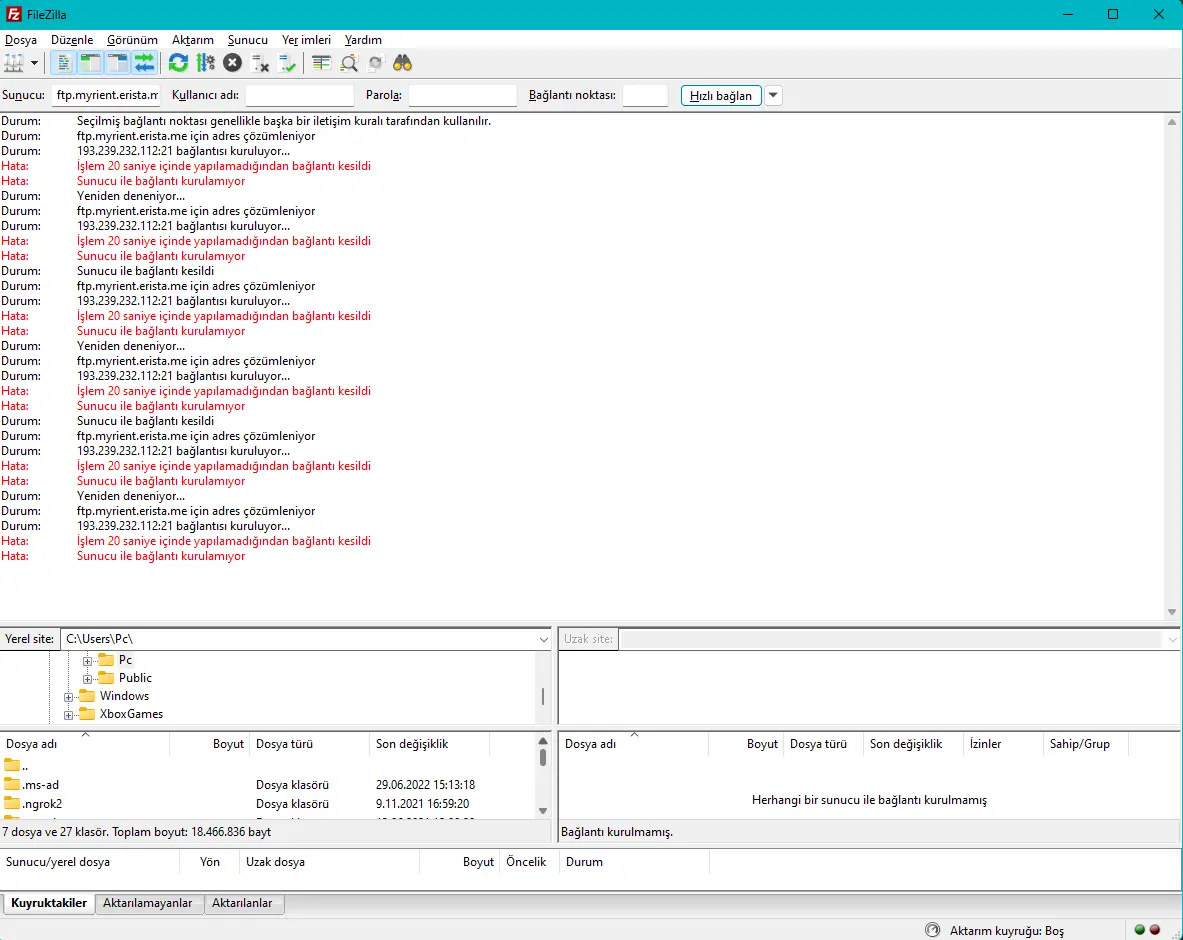Click green activity indicator light
This screenshot has height=940, width=1183.
pos(1140,929)
